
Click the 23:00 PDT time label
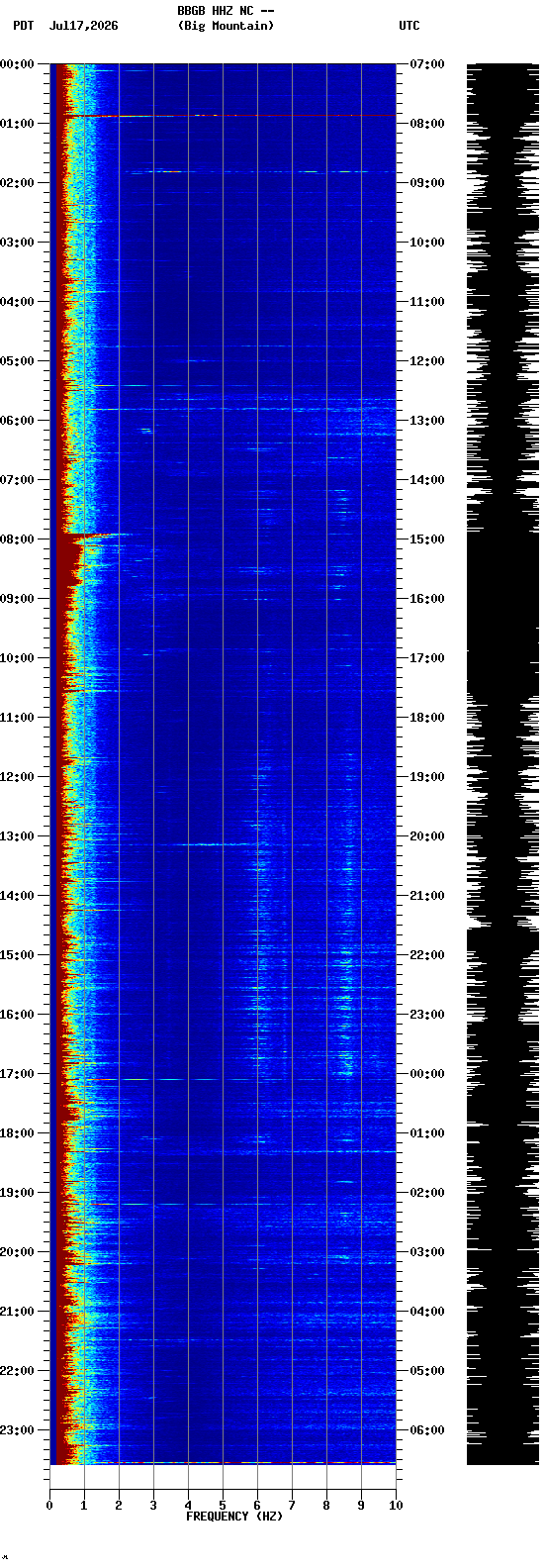click(17, 1430)
